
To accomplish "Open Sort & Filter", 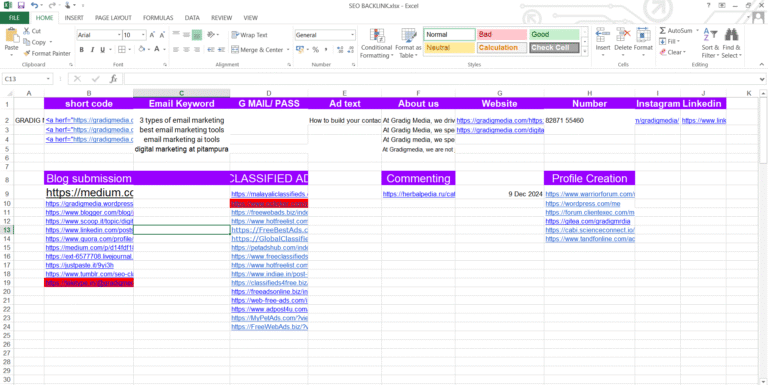I will (710, 43).
